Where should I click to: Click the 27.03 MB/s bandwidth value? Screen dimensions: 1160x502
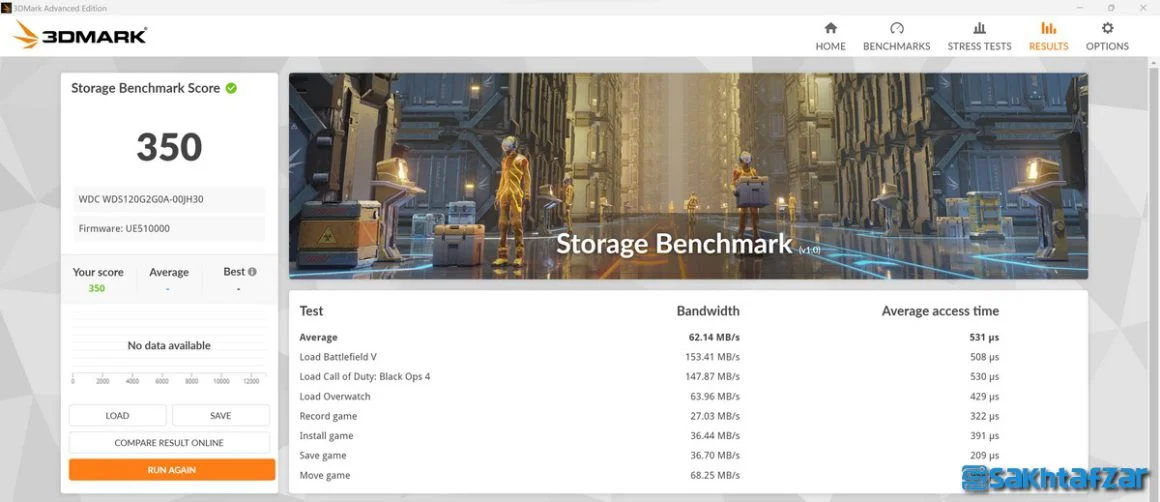click(715, 416)
